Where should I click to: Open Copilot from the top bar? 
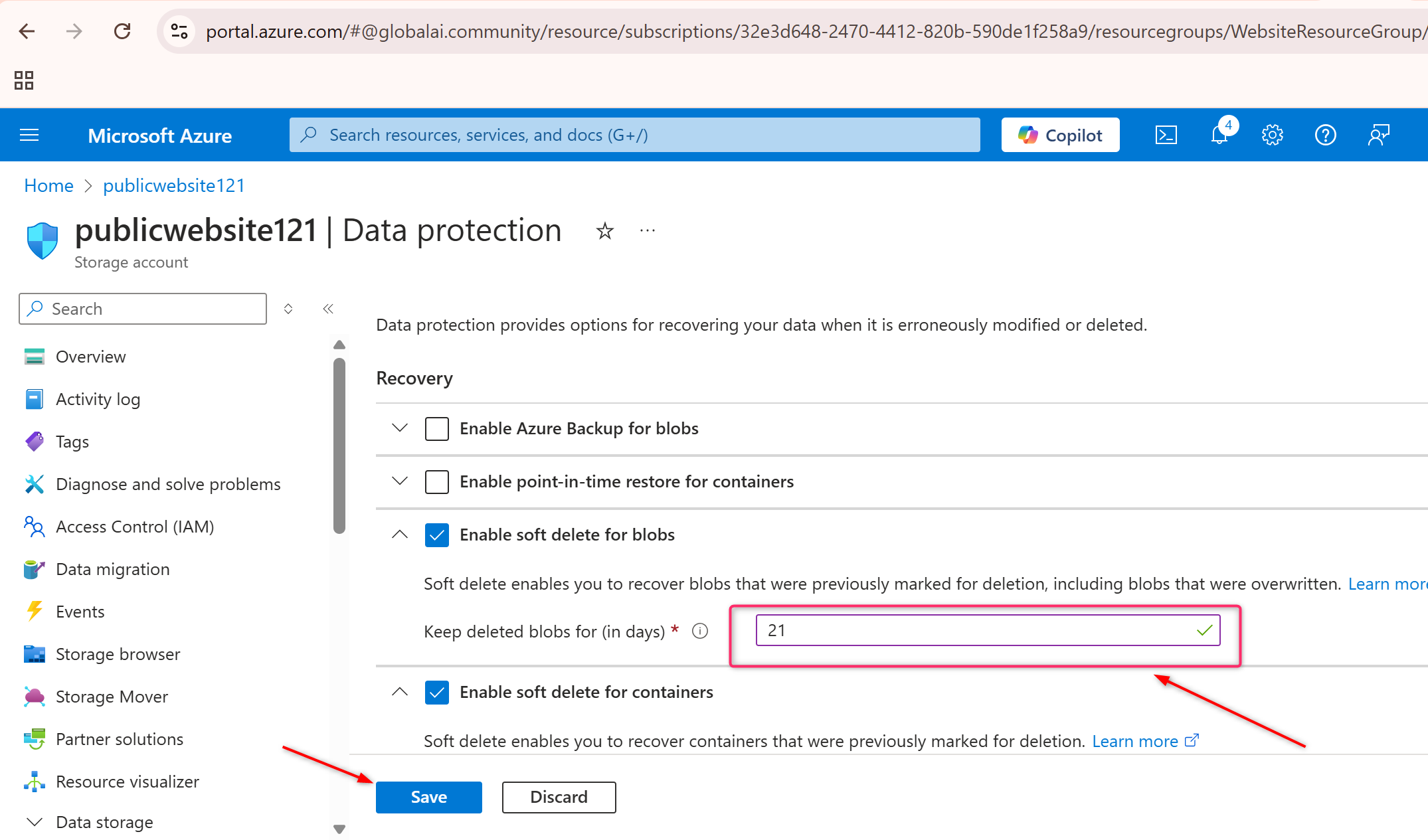(x=1061, y=135)
